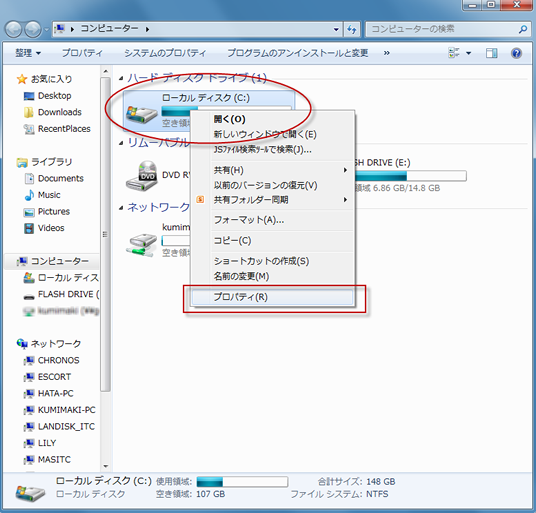Click システムのプロパティ toolbar button
Screen dimensions: 536x513
point(165,53)
